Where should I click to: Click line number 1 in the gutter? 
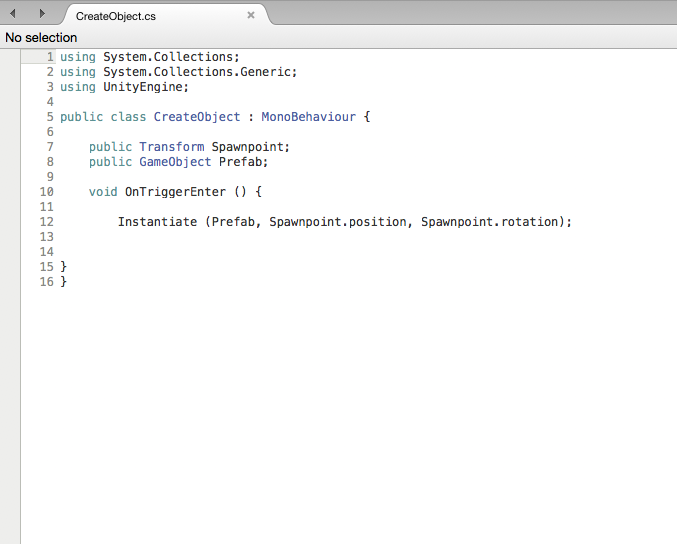point(49,57)
